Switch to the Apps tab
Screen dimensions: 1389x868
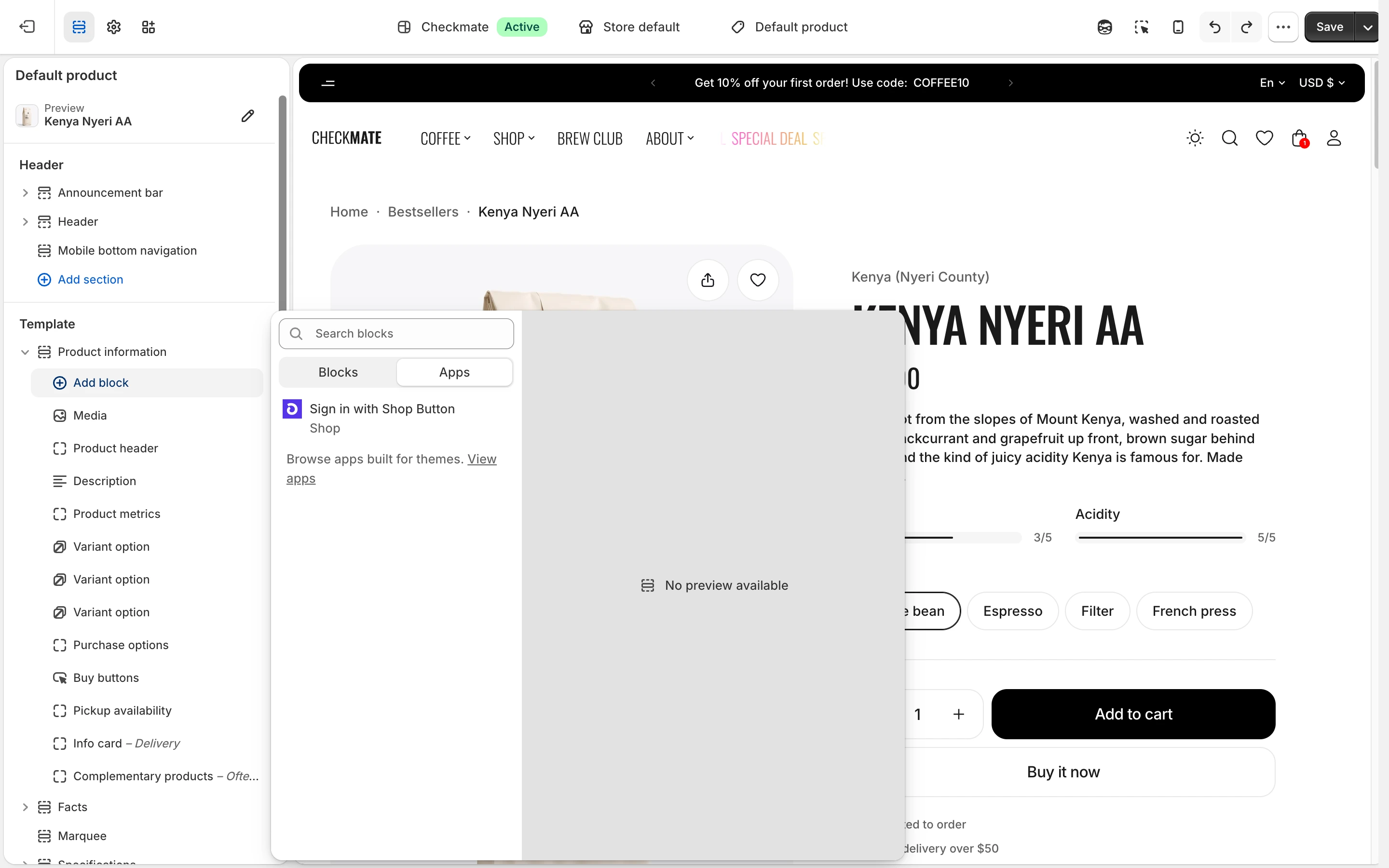point(455,372)
